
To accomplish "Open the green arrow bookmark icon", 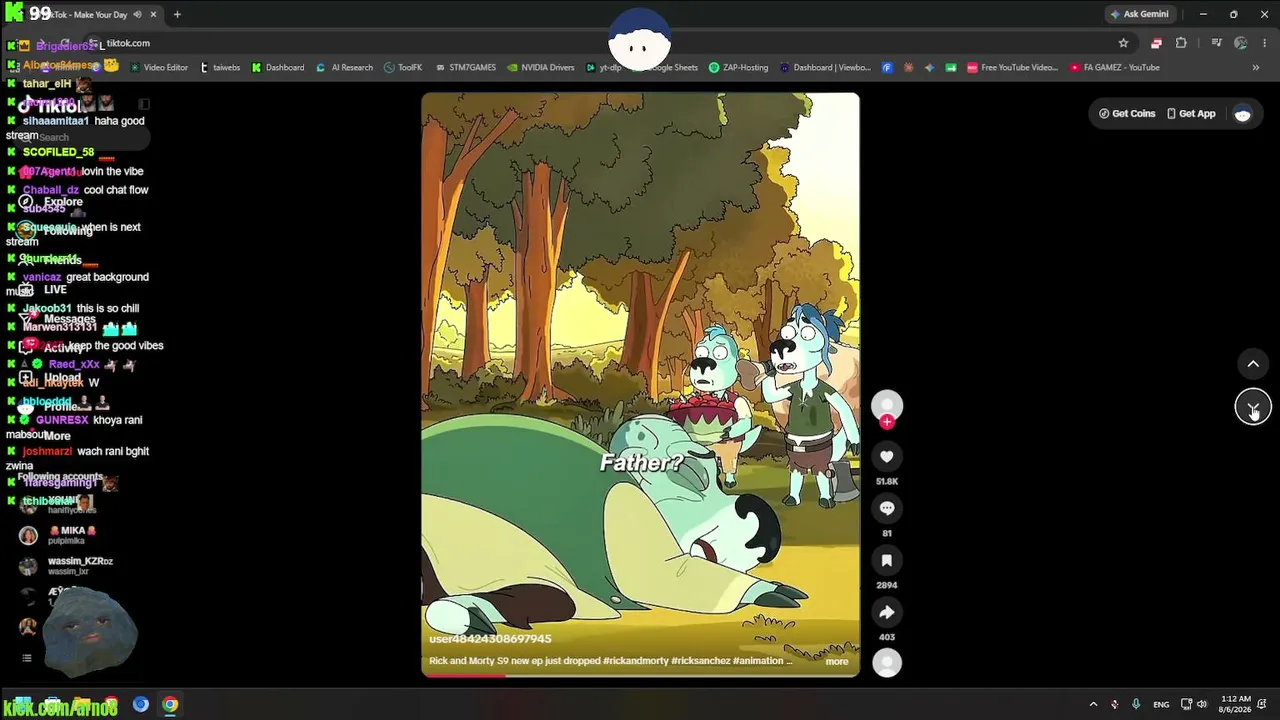I will [x=950, y=68].
